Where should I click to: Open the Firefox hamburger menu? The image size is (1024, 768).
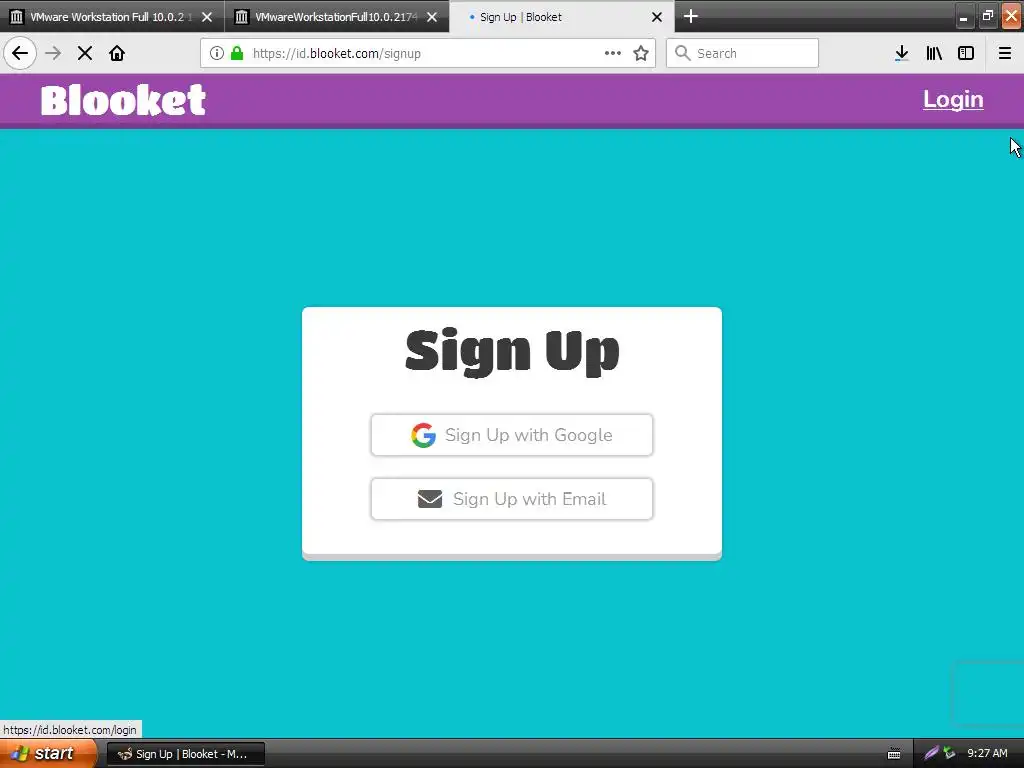click(1005, 53)
